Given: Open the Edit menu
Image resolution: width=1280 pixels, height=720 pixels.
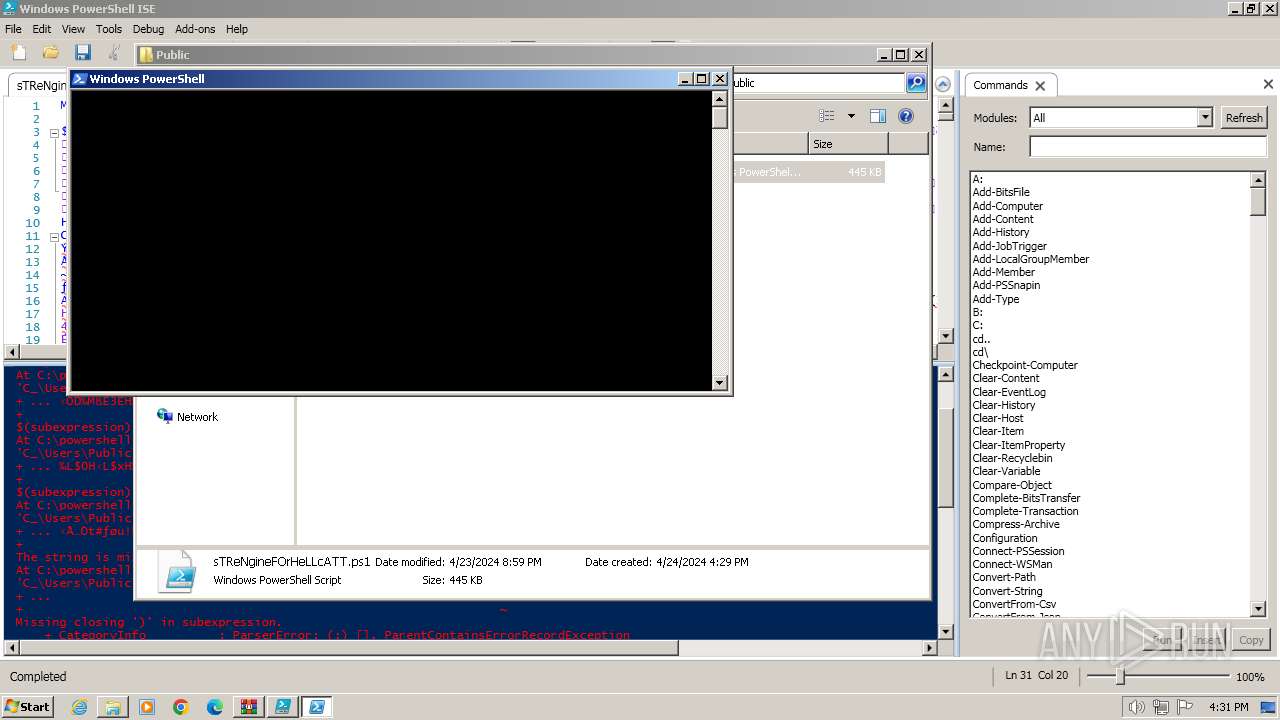Looking at the screenshot, I should 41,29.
